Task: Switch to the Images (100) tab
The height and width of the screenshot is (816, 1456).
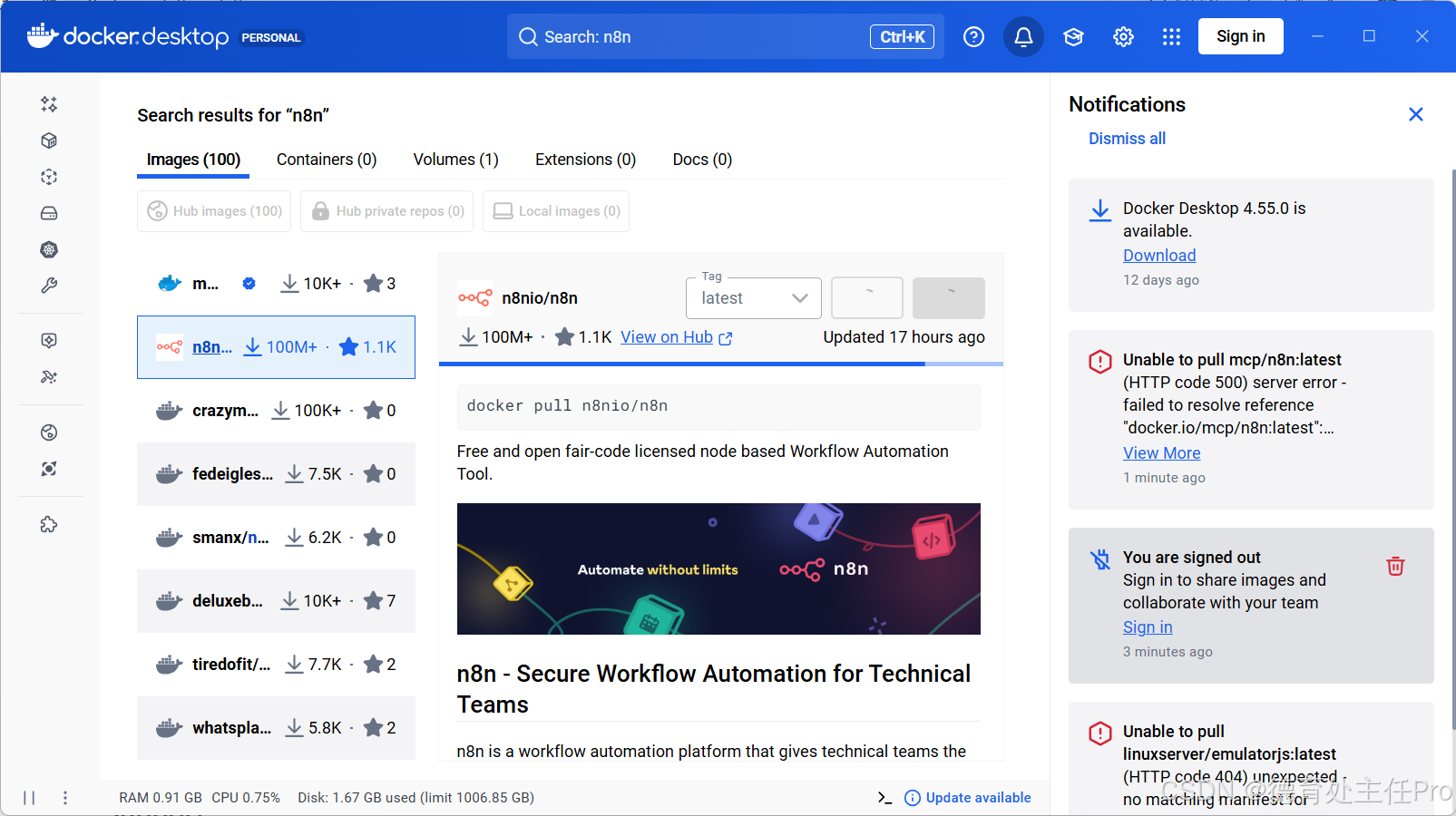Action: point(193,160)
